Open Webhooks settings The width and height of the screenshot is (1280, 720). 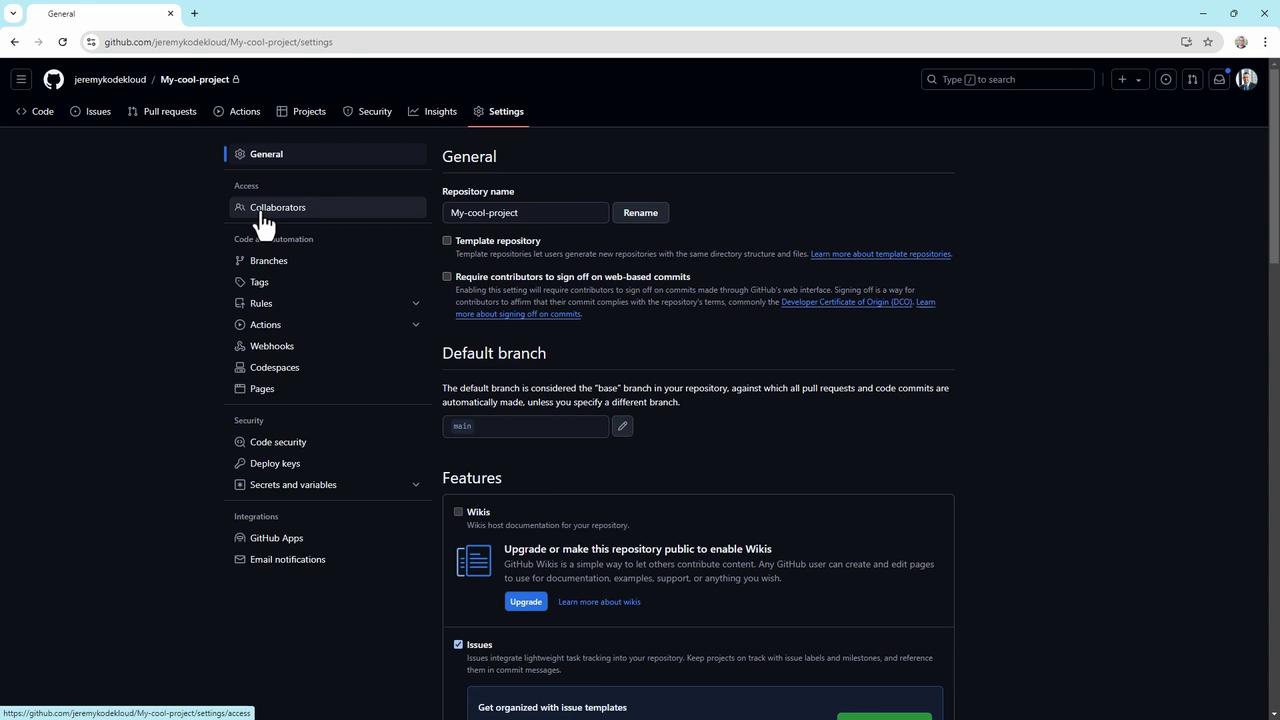click(x=329, y=346)
